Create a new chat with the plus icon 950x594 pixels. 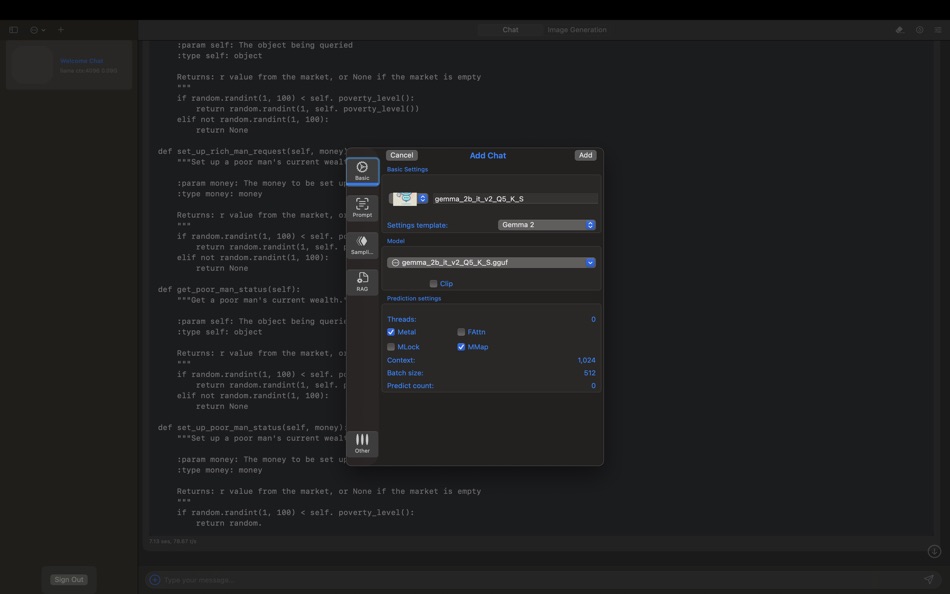pyautogui.click(x=59, y=29)
